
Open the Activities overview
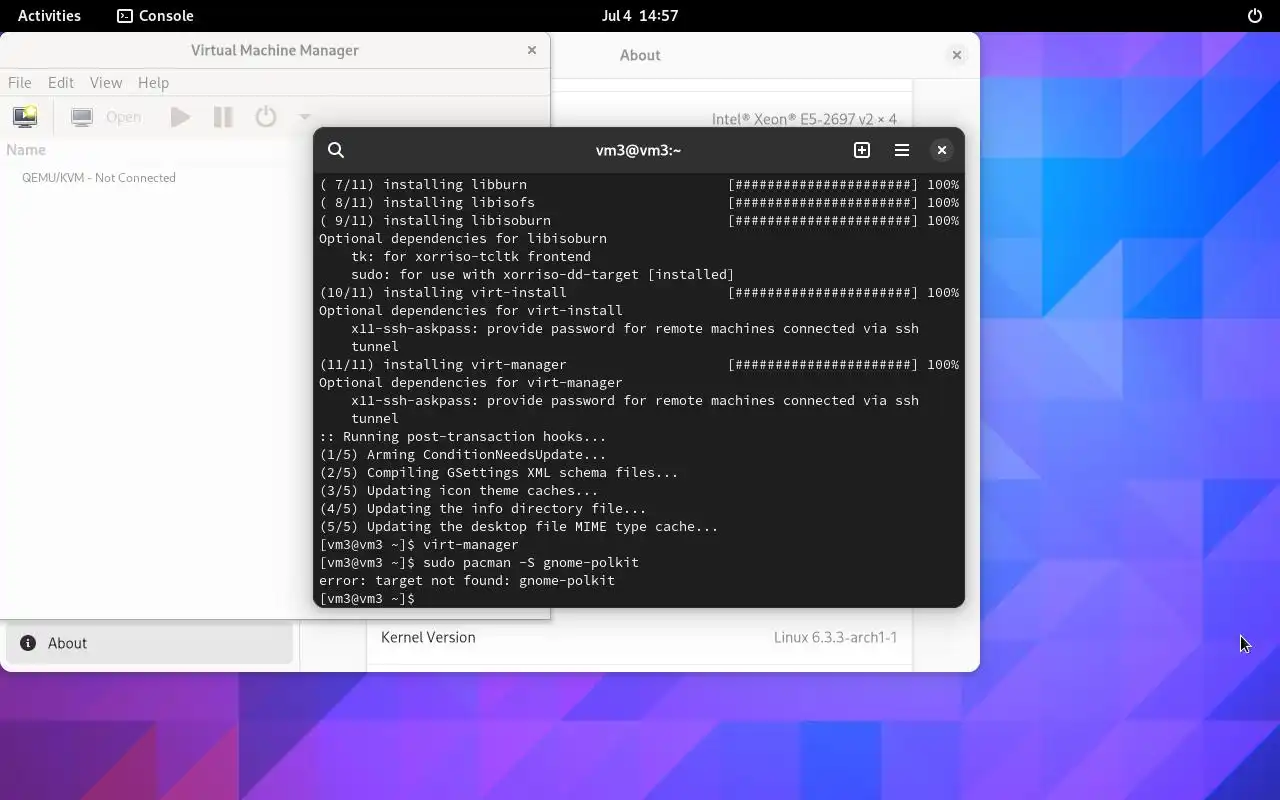click(x=49, y=16)
